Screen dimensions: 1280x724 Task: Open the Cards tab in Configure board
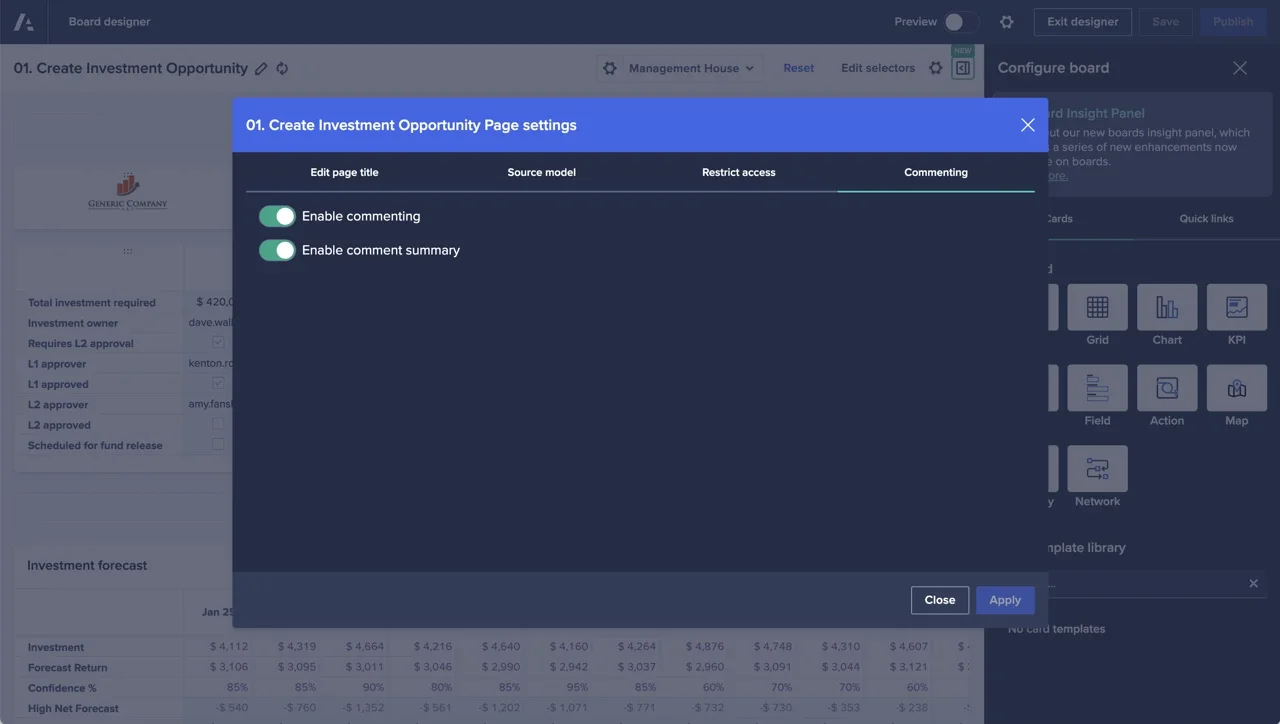1058,219
